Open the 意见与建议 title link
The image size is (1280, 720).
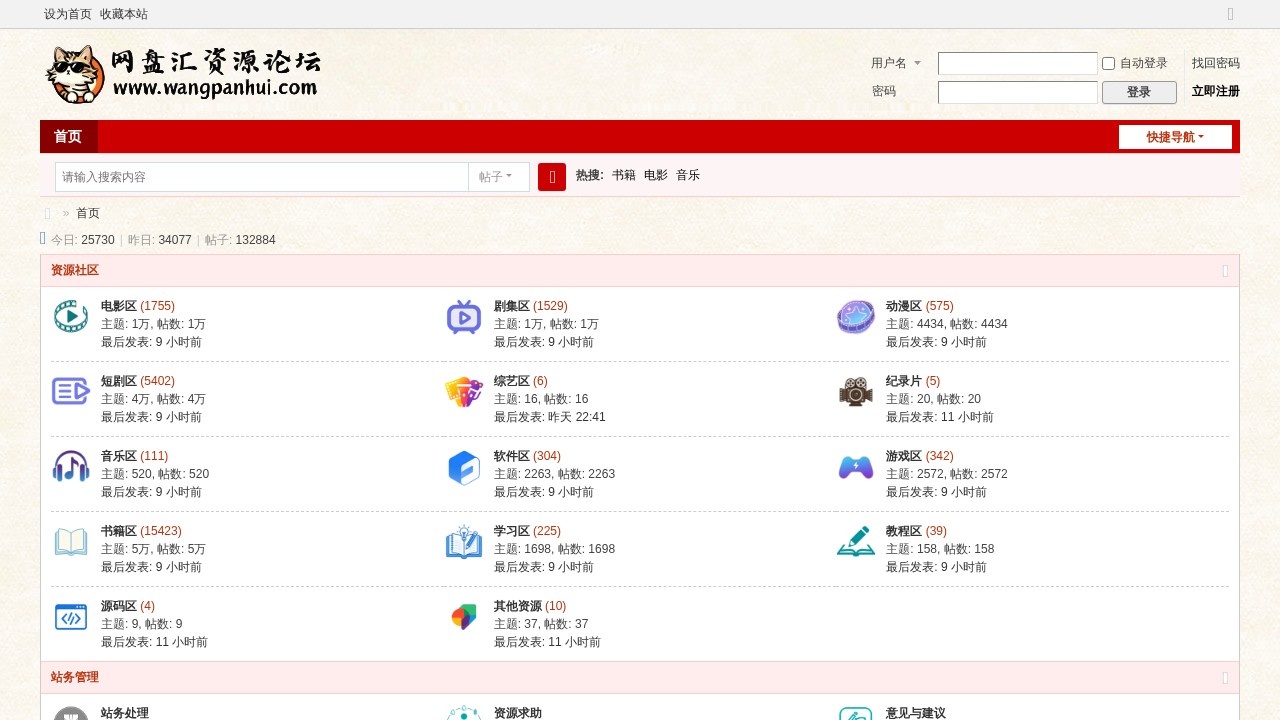pyautogui.click(x=916, y=713)
